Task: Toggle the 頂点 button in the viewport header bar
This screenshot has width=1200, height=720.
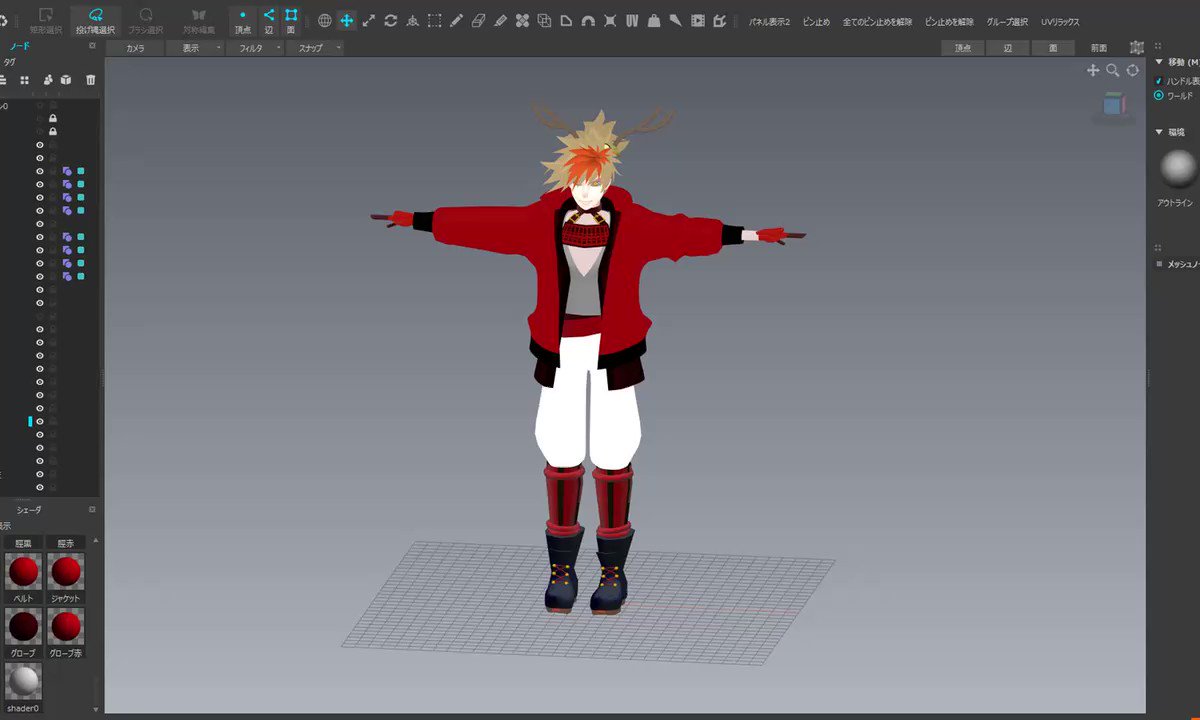Action: [963, 47]
